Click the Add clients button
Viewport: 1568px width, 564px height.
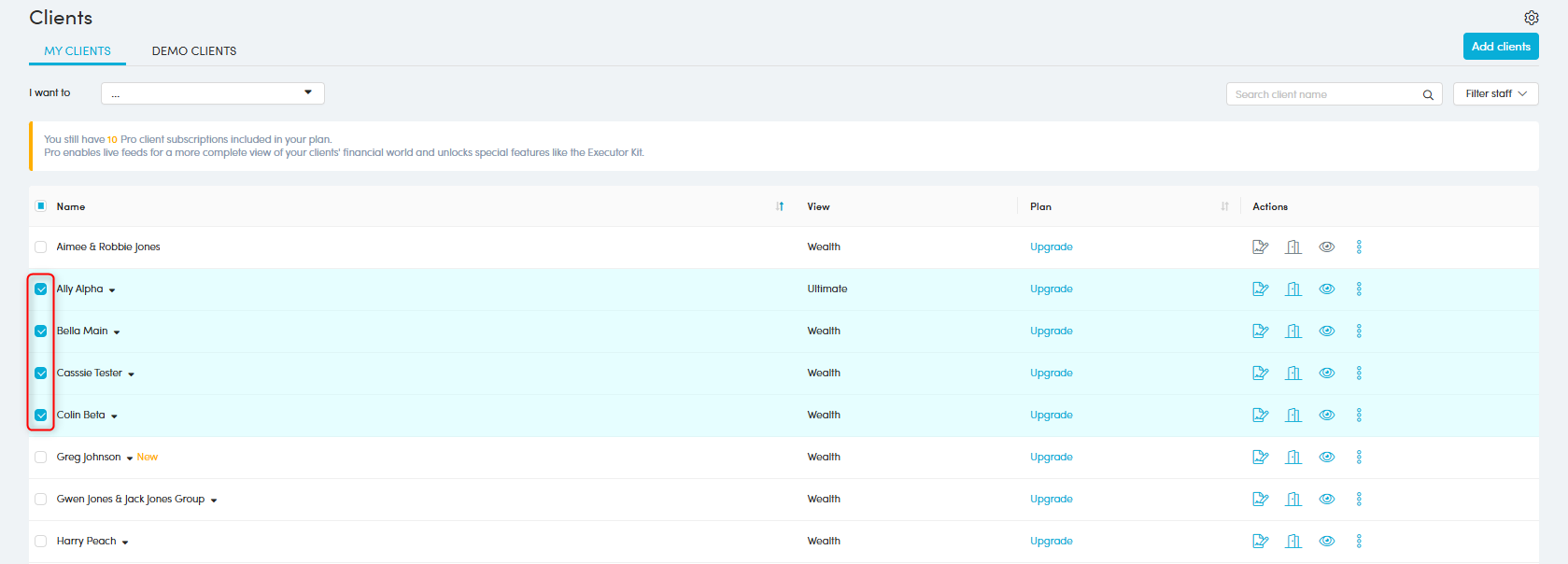coord(1500,47)
